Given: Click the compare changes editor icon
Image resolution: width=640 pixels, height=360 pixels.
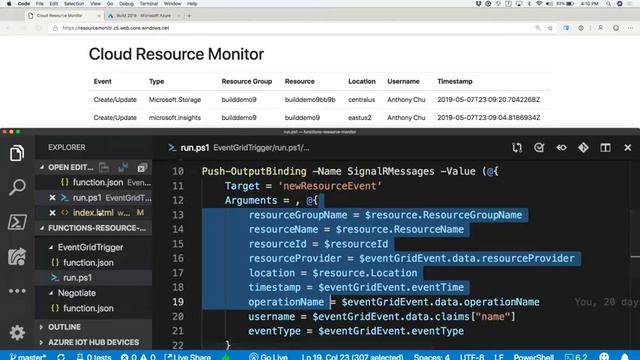Looking at the screenshot, I should pos(517,148).
